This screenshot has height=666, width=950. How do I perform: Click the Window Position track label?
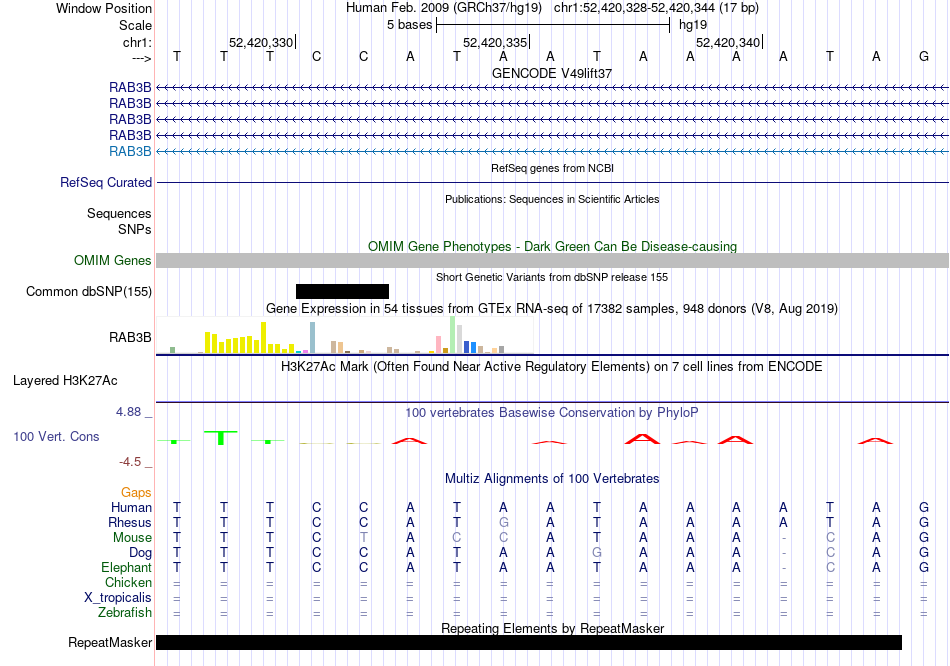click(104, 8)
